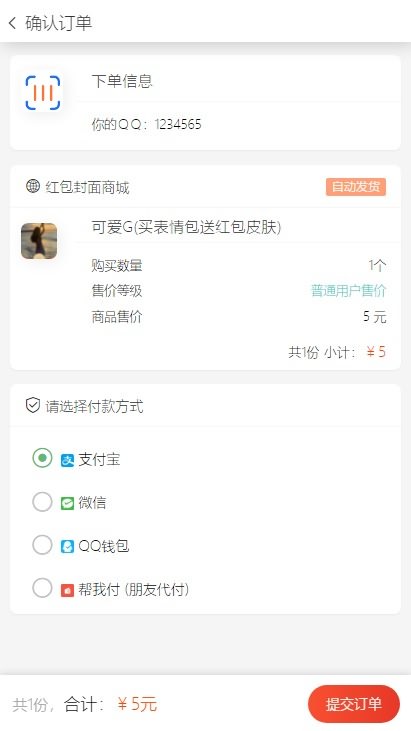Select the 支付宝 radio button
411x731 pixels.
pyautogui.click(x=42, y=458)
